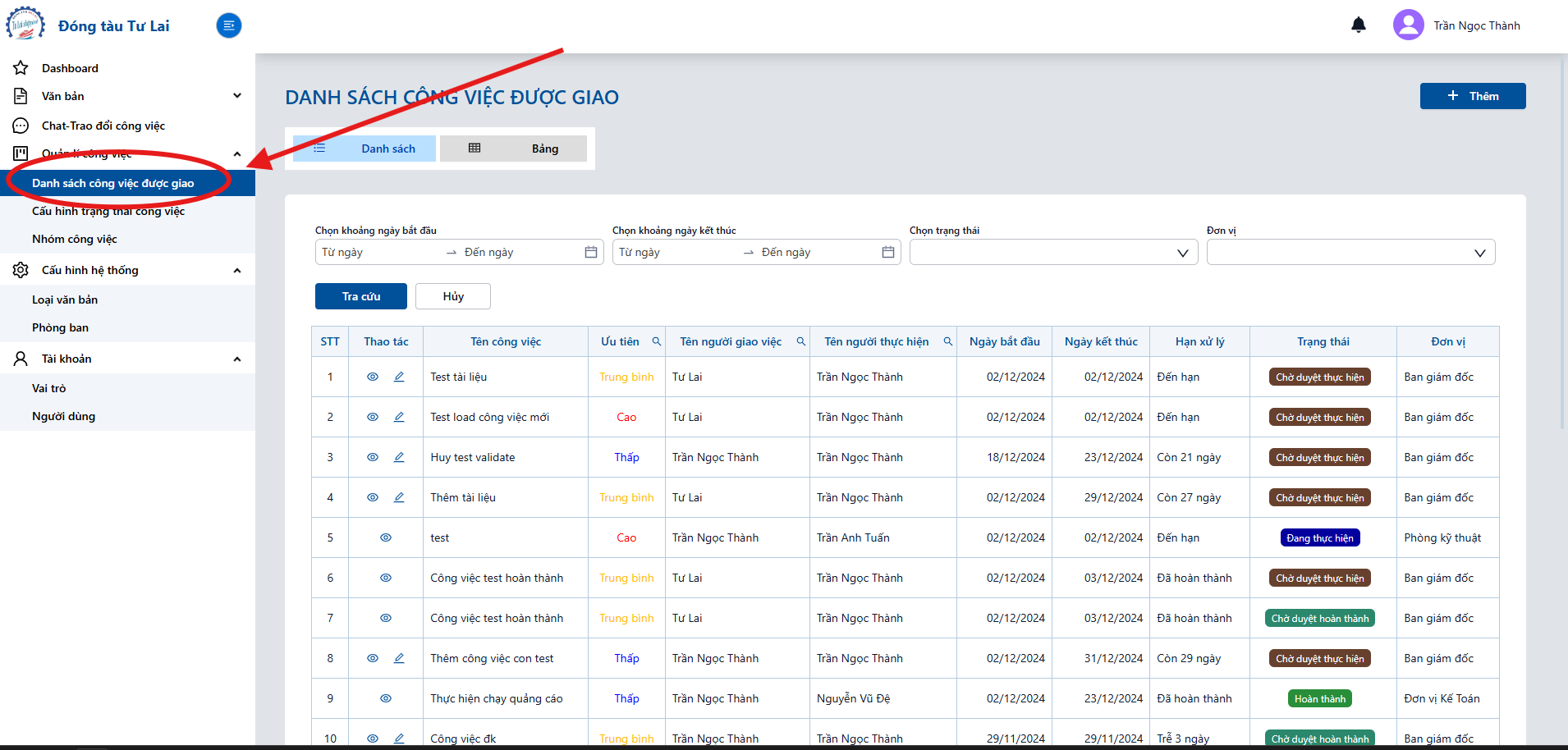Screen dimensions: 1568x750
Task: Click the sidebar collapse menu icon
Action: click(x=229, y=25)
